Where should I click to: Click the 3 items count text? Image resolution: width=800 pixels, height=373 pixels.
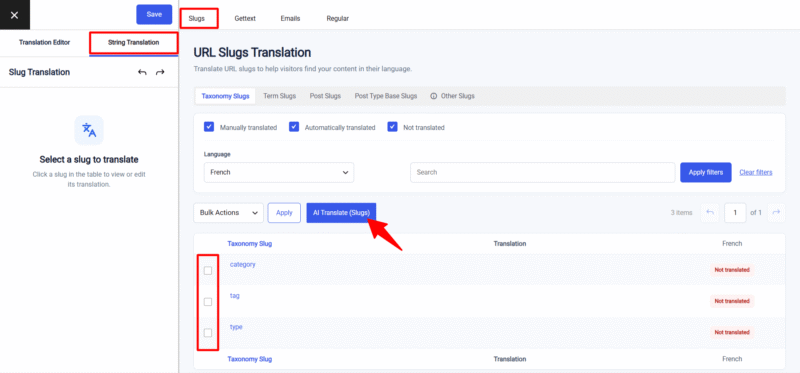tap(681, 213)
